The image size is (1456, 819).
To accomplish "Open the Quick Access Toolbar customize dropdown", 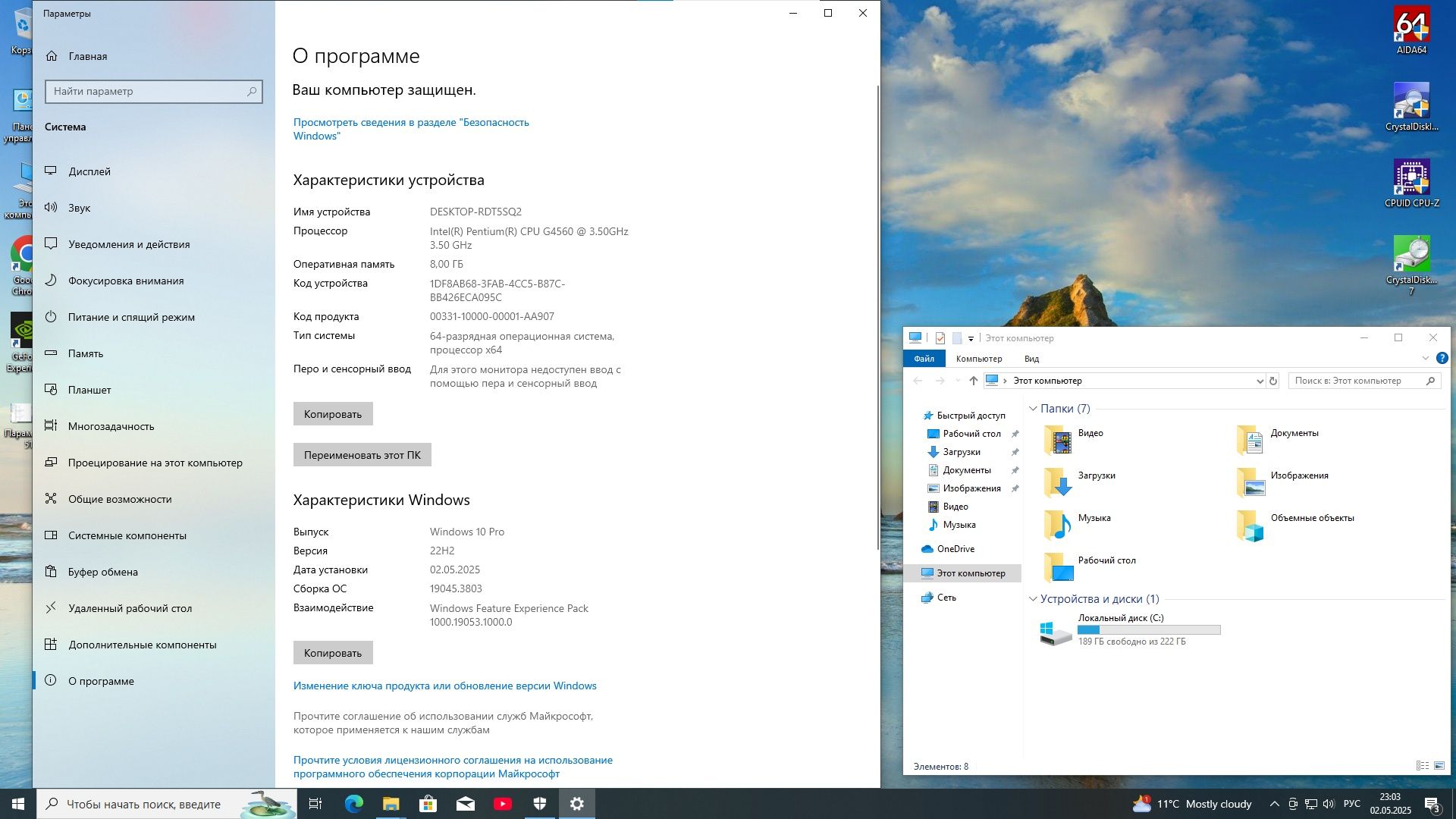I will [x=971, y=338].
